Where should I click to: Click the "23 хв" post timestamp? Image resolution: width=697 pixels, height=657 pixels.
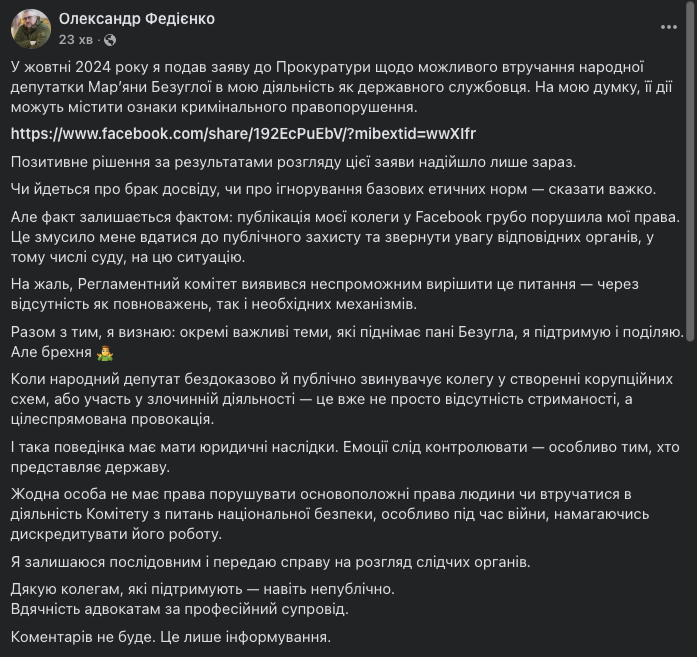tap(77, 40)
